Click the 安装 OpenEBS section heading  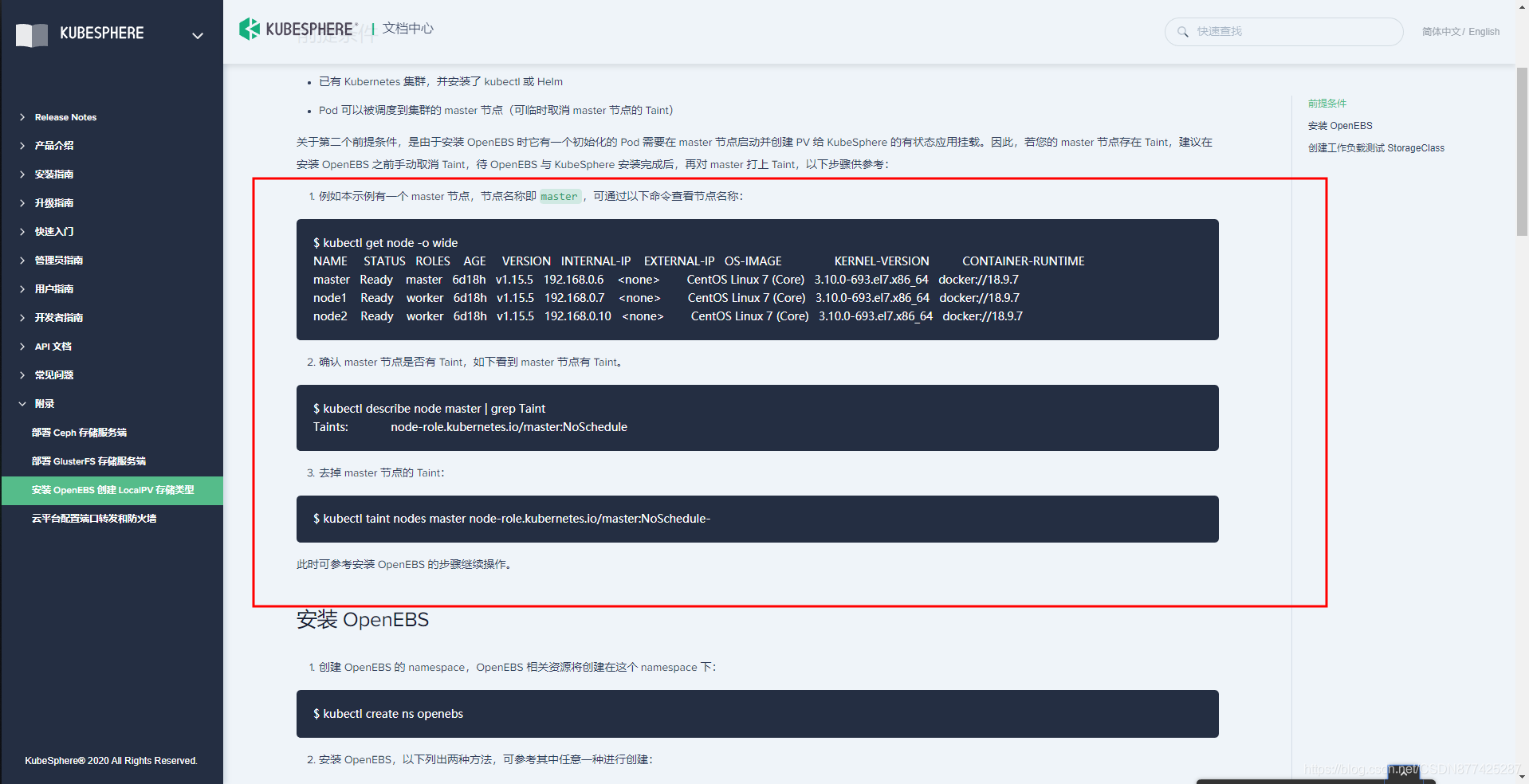coord(363,620)
